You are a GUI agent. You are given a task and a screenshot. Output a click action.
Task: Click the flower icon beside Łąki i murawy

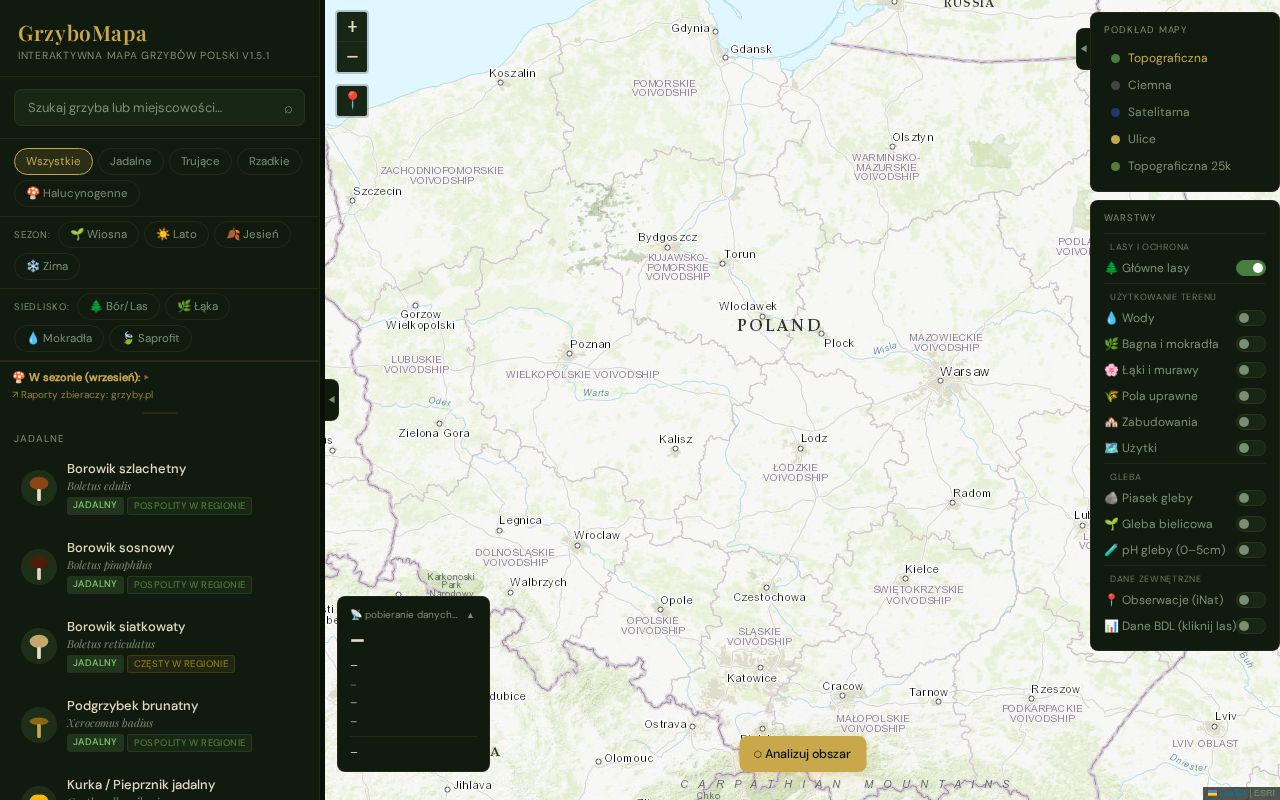1111,370
